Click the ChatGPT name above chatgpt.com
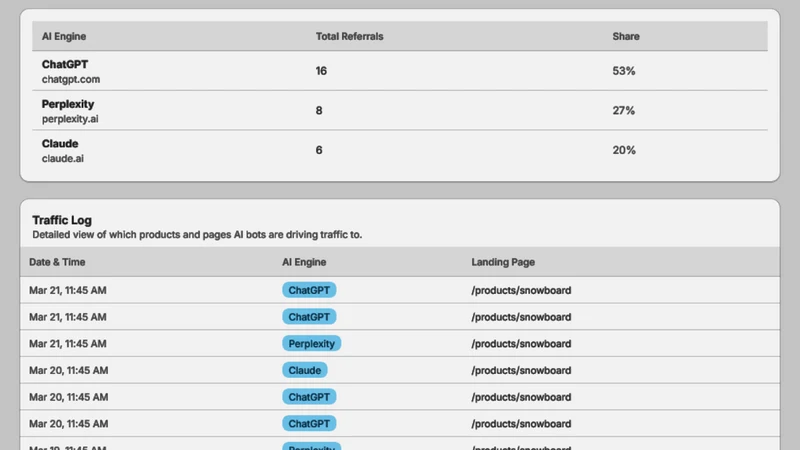800x450 pixels. 65,64
